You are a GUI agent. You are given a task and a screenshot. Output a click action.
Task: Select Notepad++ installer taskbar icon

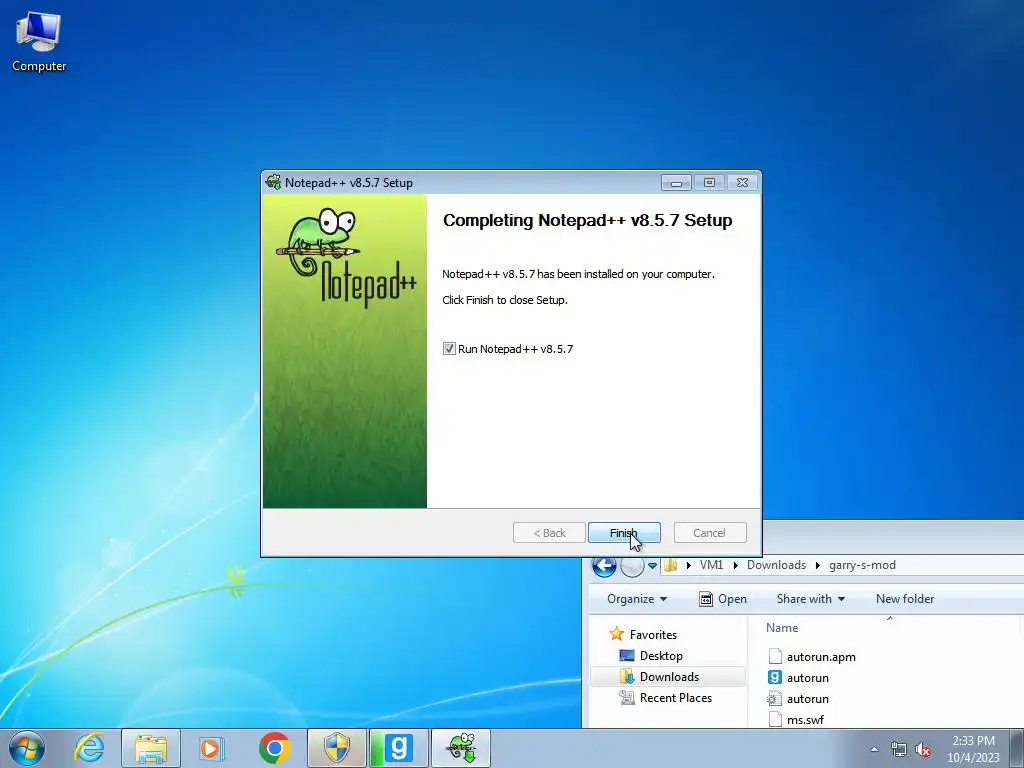(461, 748)
